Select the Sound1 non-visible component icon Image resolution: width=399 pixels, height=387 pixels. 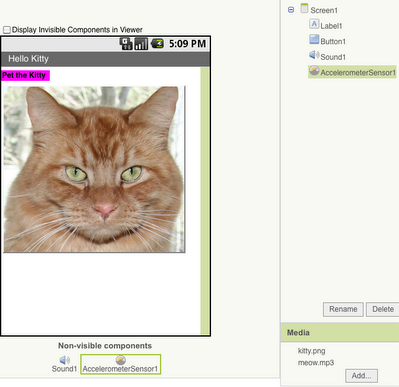pos(64,360)
